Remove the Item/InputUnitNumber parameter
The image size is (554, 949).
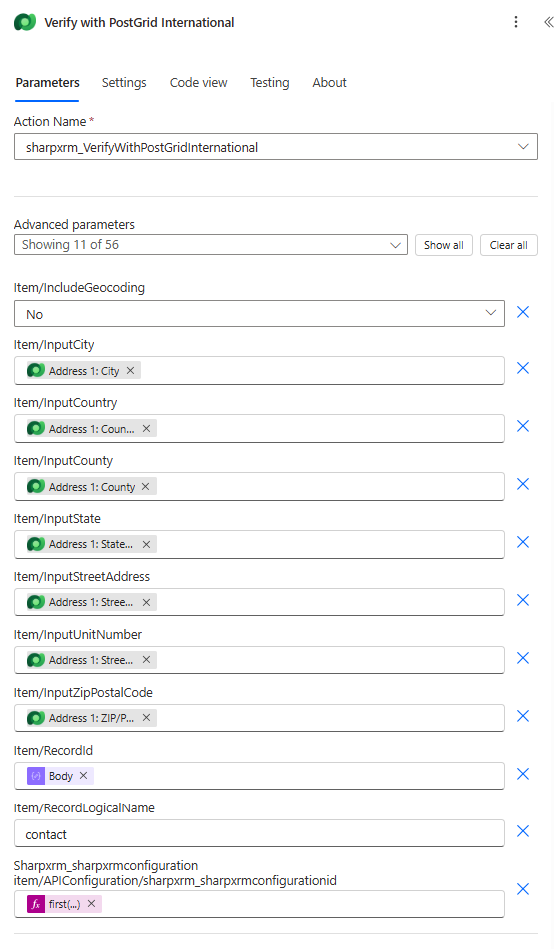tap(523, 658)
